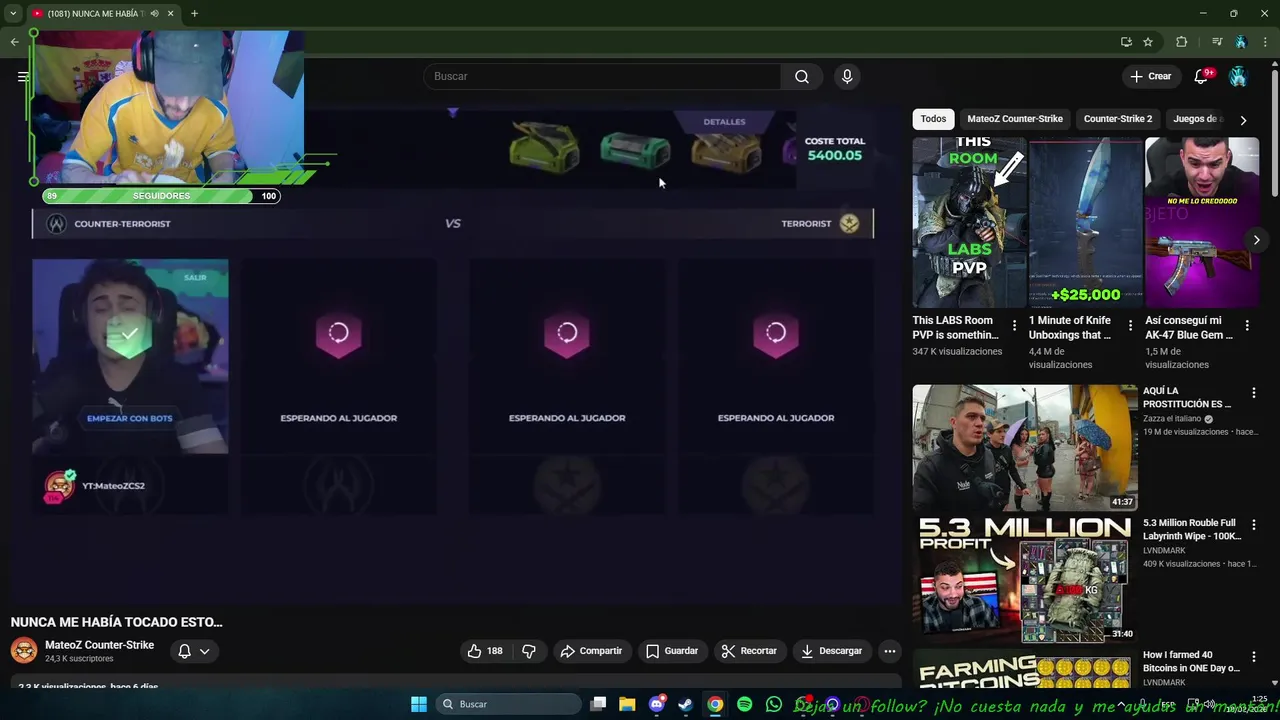Open File Explorer from taskbar
This screenshot has height=720, width=1280.
tap(627, 704)
